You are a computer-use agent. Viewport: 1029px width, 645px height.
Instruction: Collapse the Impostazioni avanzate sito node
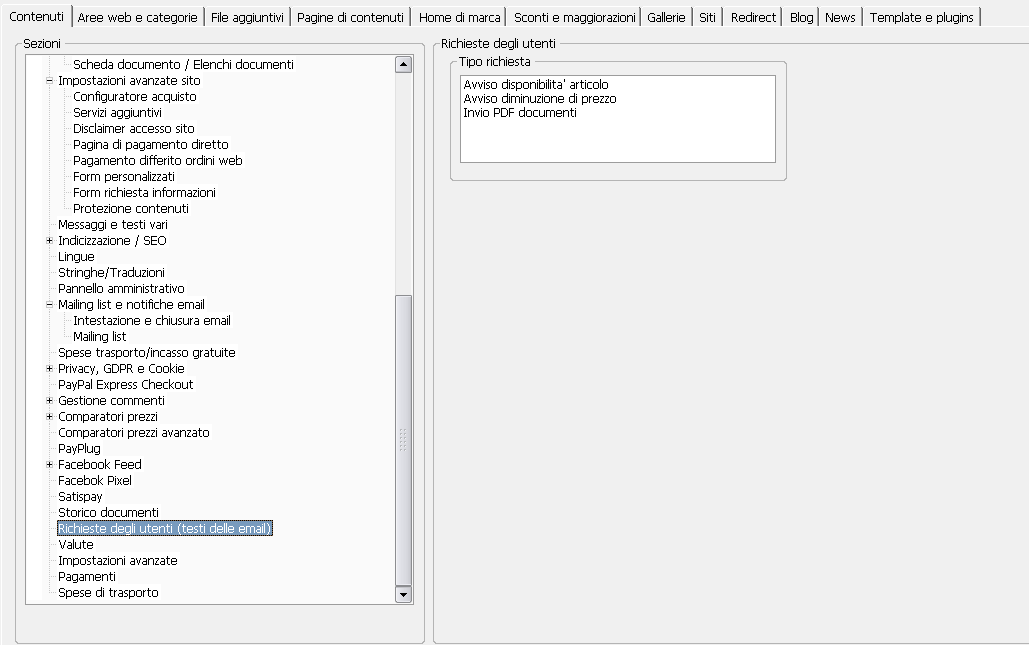coord(49,81)
